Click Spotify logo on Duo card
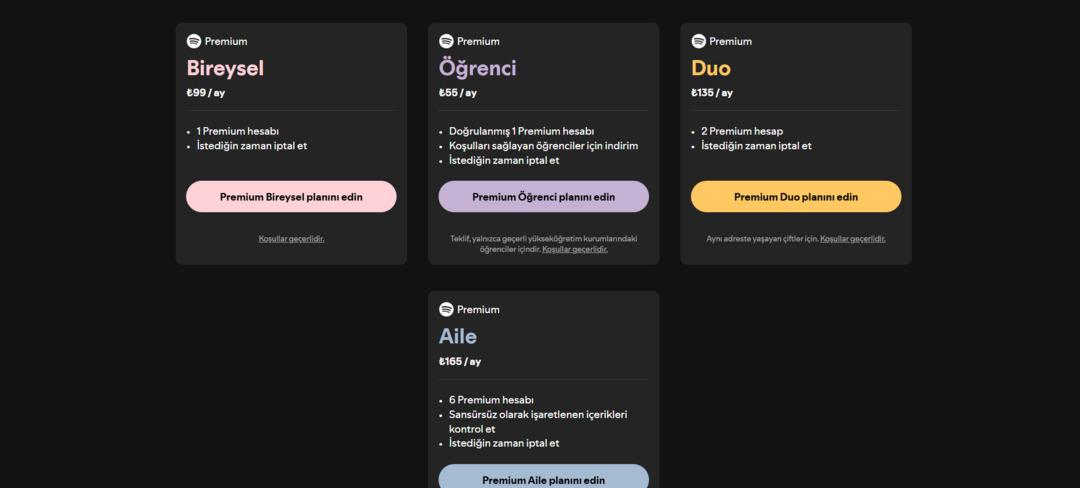Screen dimensions: 1080x488 click(698, 41)
